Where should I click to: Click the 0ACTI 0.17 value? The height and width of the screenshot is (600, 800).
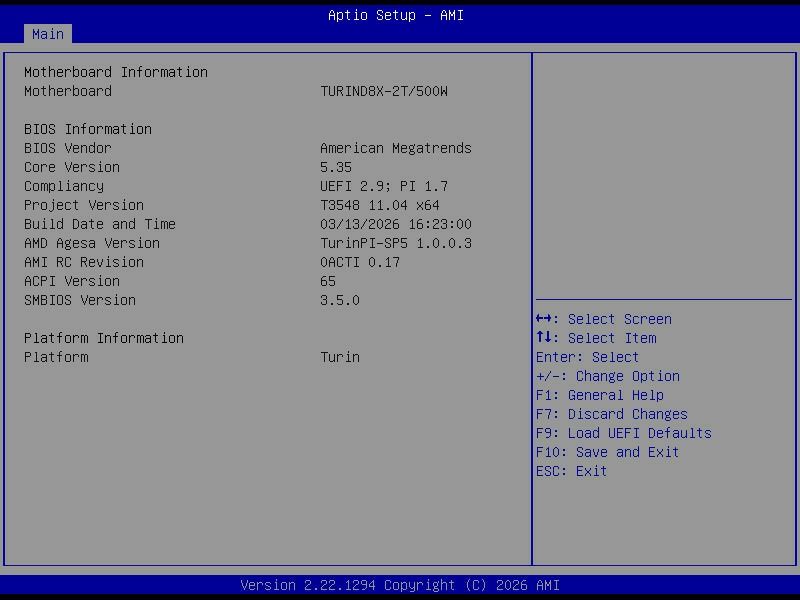(x=360, y=262)
